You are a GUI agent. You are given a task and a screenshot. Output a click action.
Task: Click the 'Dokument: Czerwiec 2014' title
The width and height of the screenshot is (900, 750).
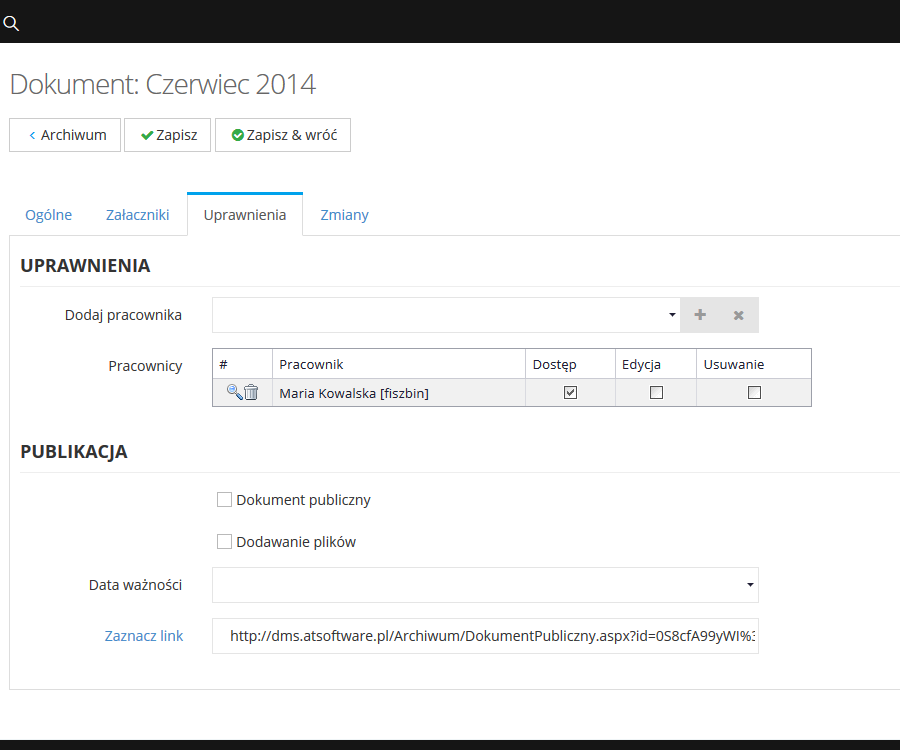pyautogui.click(x=162, y=84)
